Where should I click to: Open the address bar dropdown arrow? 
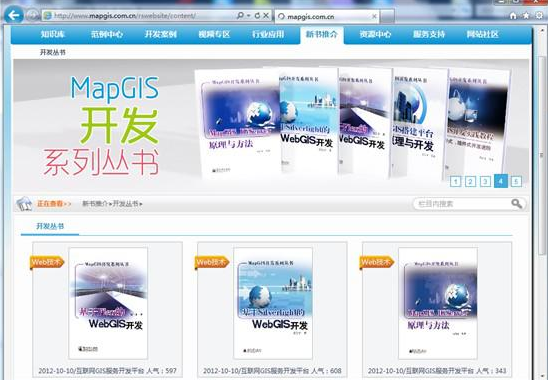coord(248,16)
